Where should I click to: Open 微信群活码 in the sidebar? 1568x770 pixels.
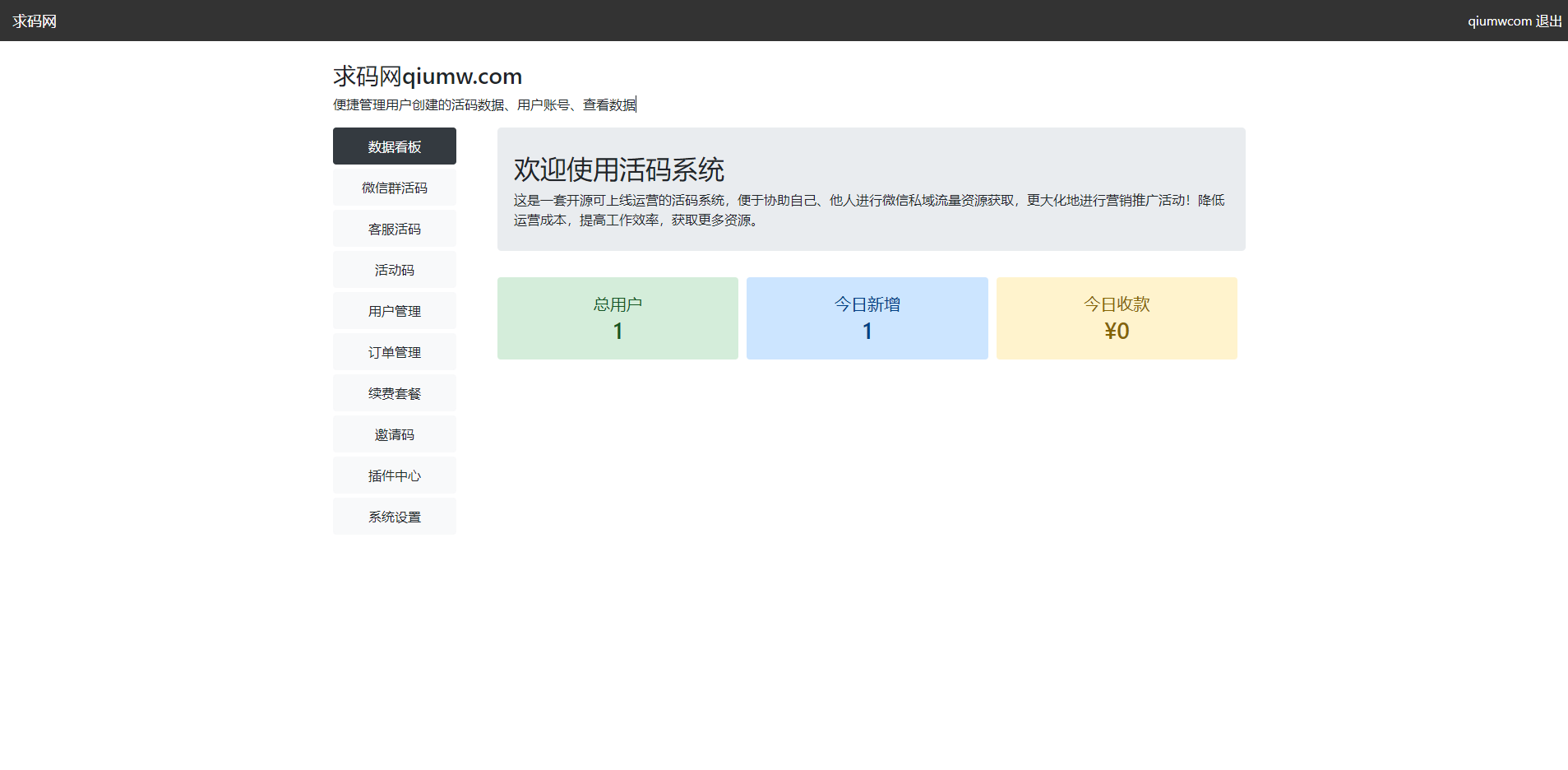395,188
